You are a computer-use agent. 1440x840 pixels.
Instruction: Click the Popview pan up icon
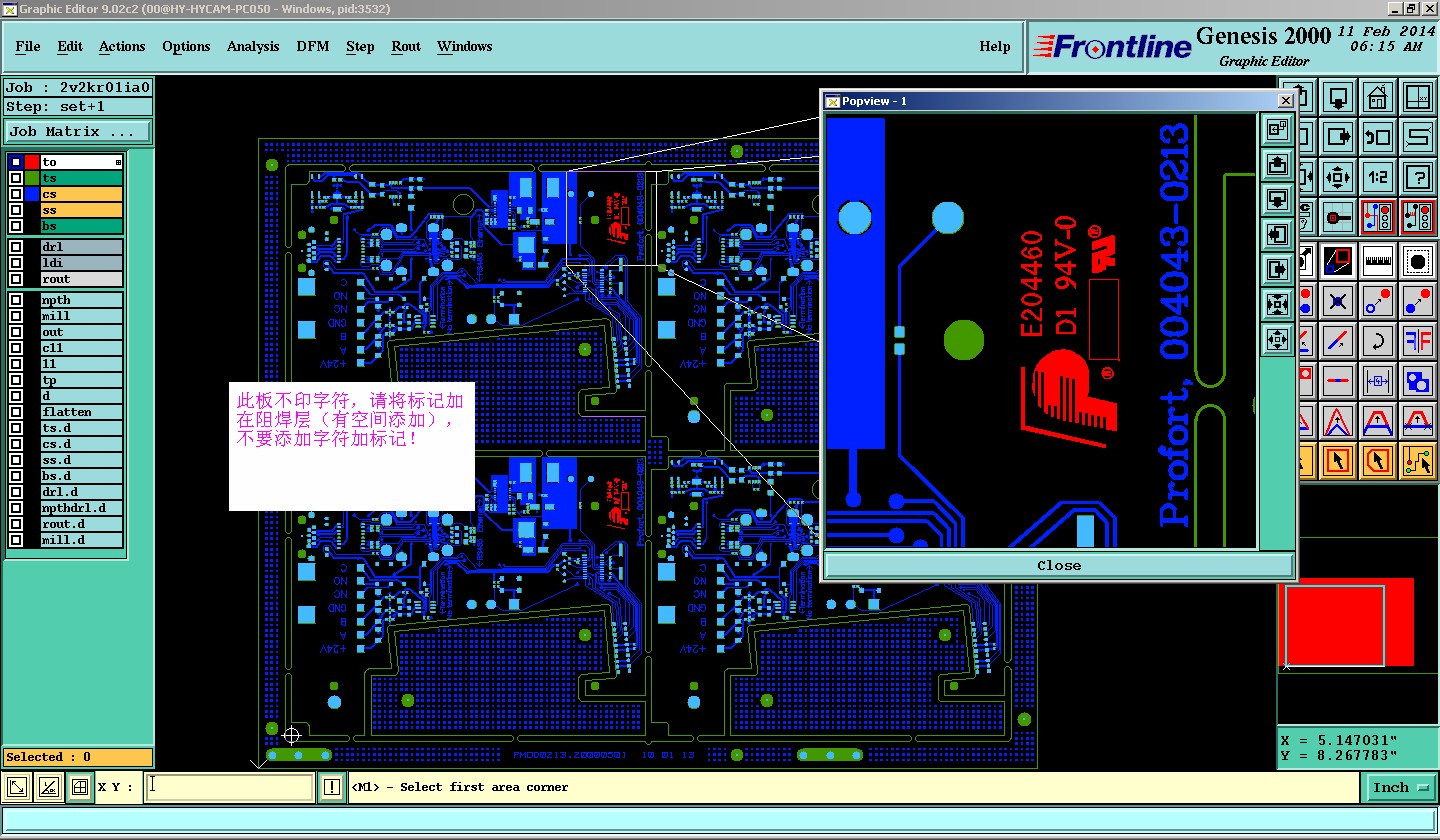[1277, 165]
